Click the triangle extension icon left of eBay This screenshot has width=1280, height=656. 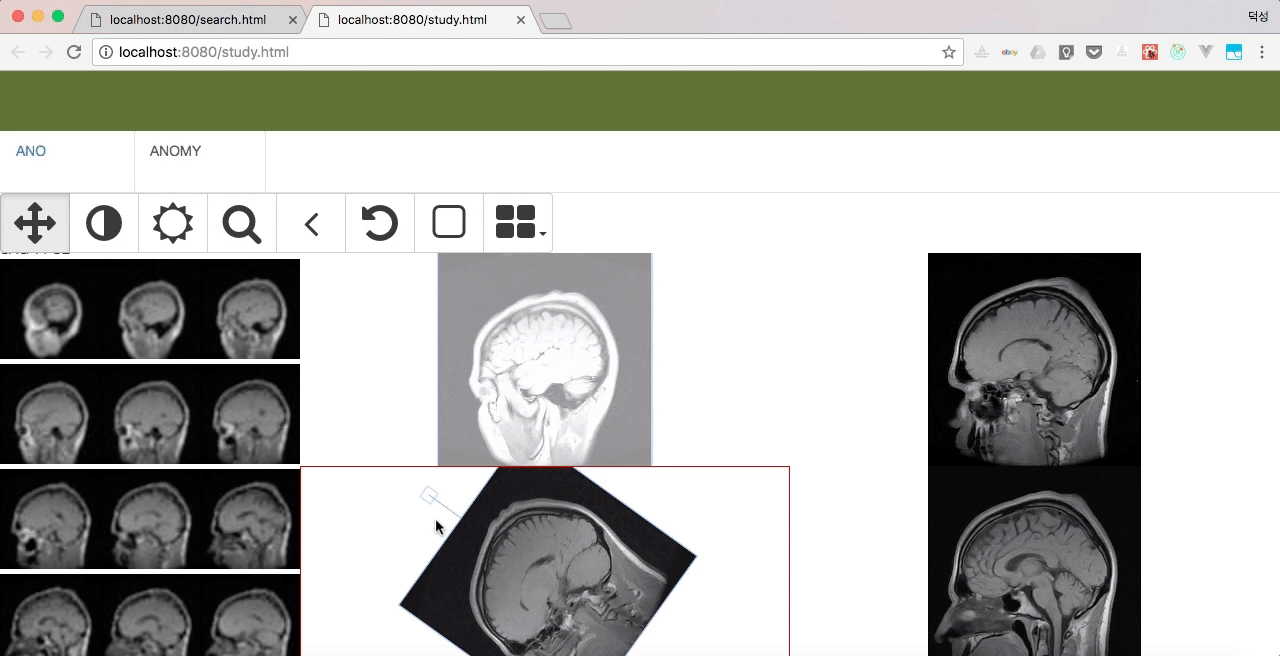point(982,52)
